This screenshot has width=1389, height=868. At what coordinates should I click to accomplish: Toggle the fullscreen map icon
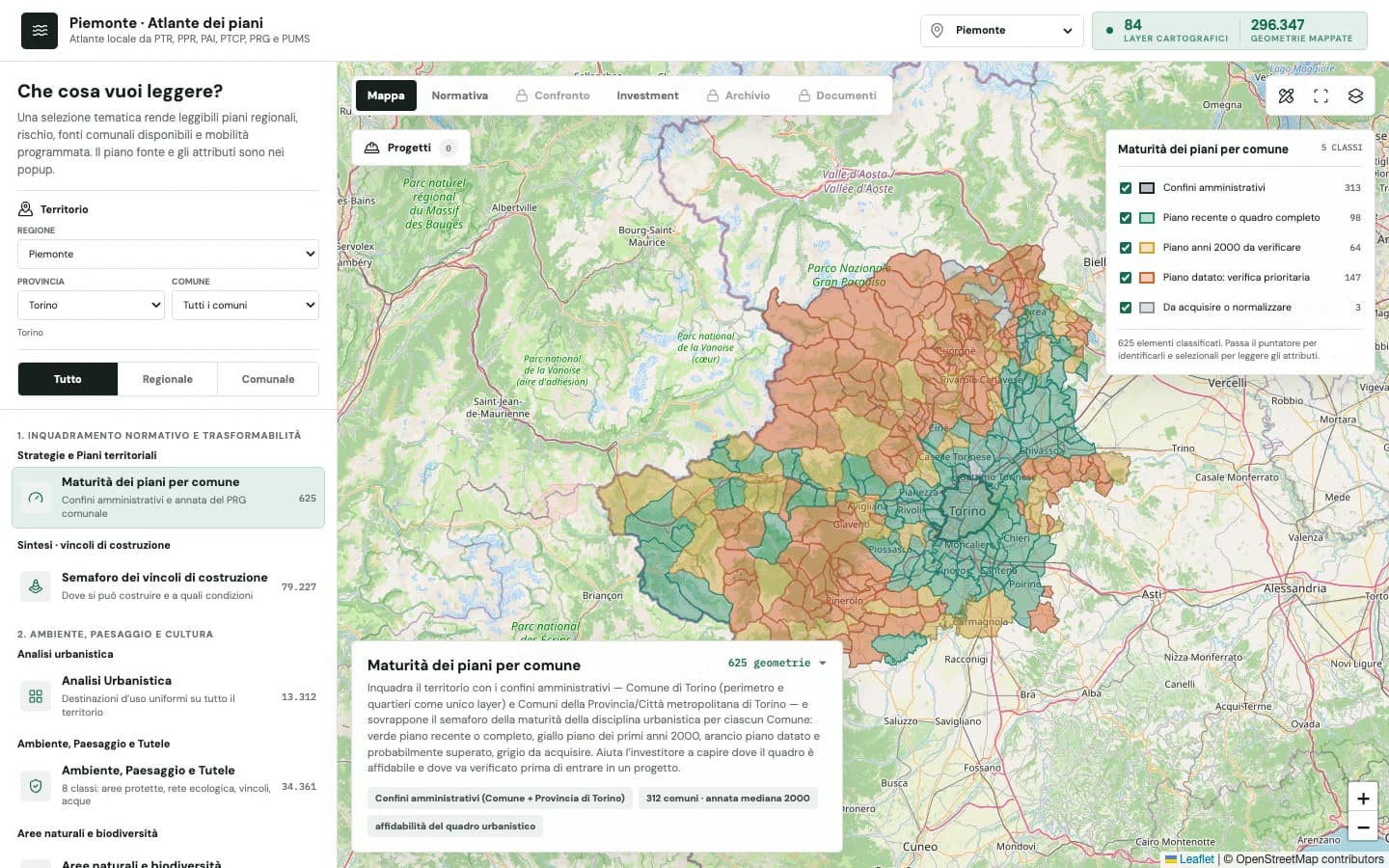[x=1321, y=95]
